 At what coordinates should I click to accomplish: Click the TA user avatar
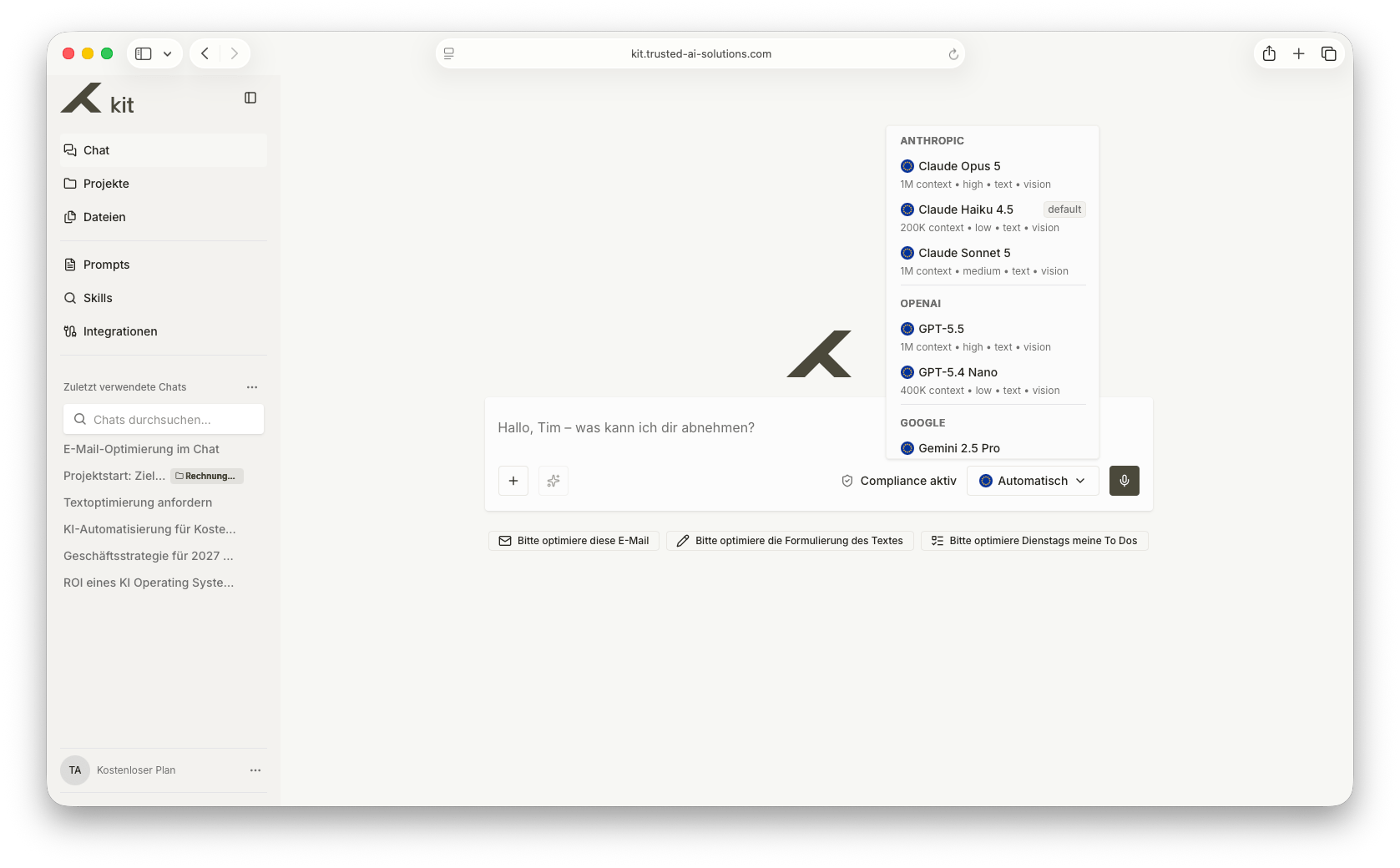[x=75, y=770]
